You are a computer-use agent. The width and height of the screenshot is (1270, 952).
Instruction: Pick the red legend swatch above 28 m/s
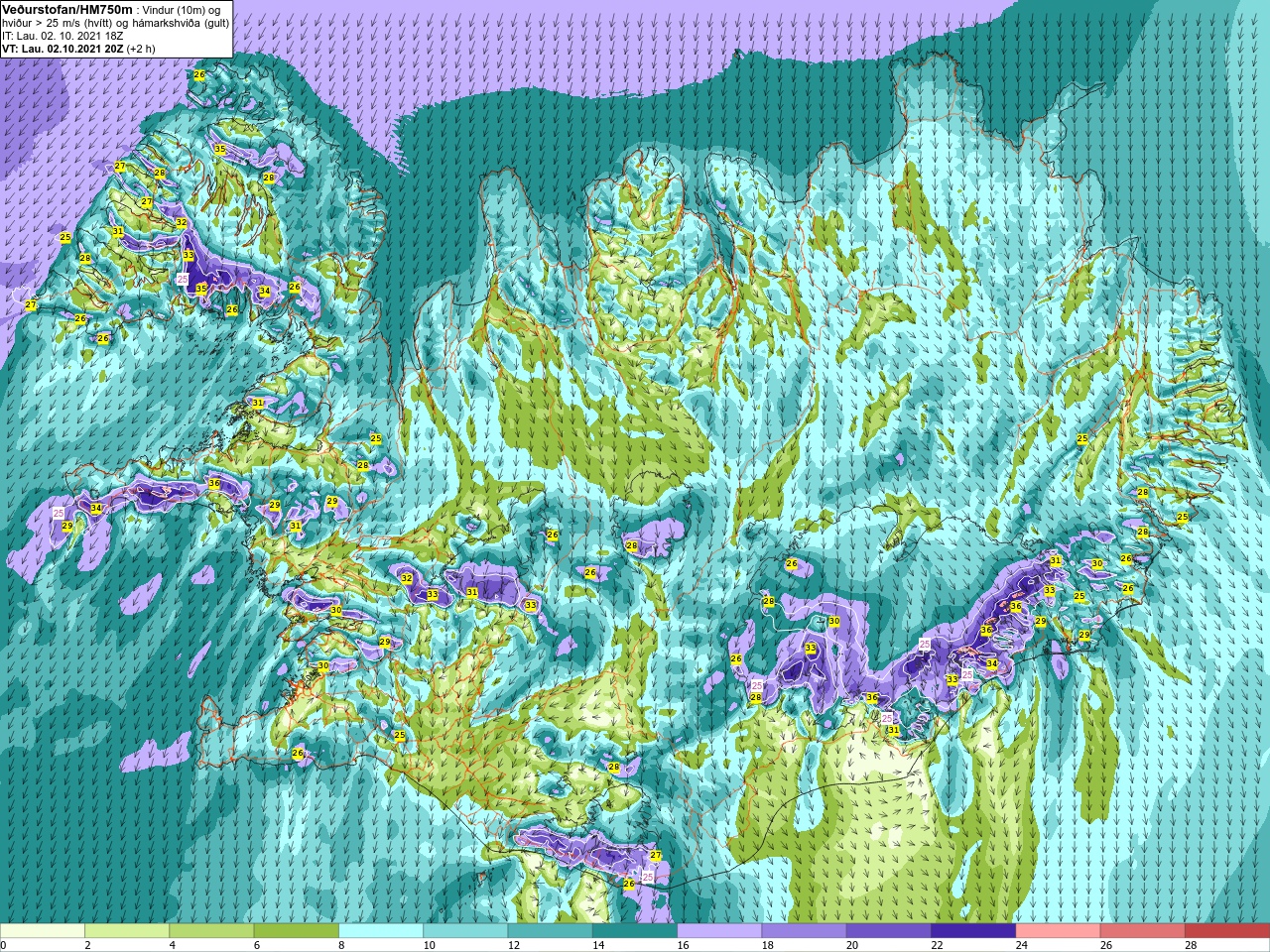(x=1227, y=931)
